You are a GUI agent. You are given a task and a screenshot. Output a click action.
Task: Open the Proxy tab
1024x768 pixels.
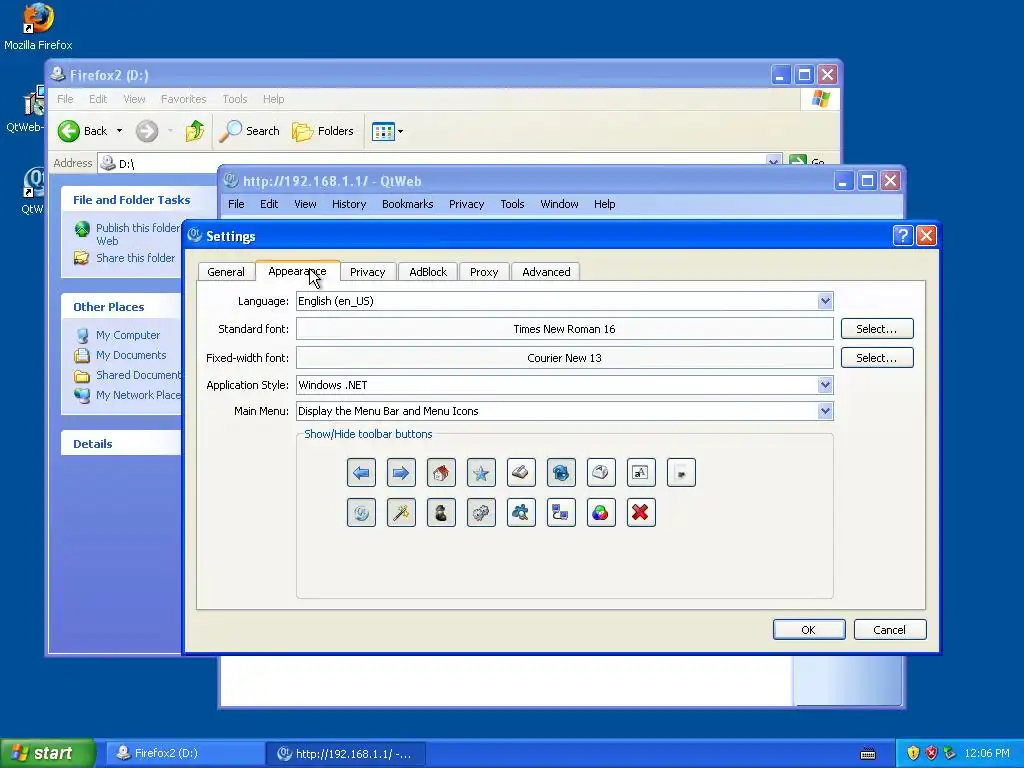coord(484,272)
